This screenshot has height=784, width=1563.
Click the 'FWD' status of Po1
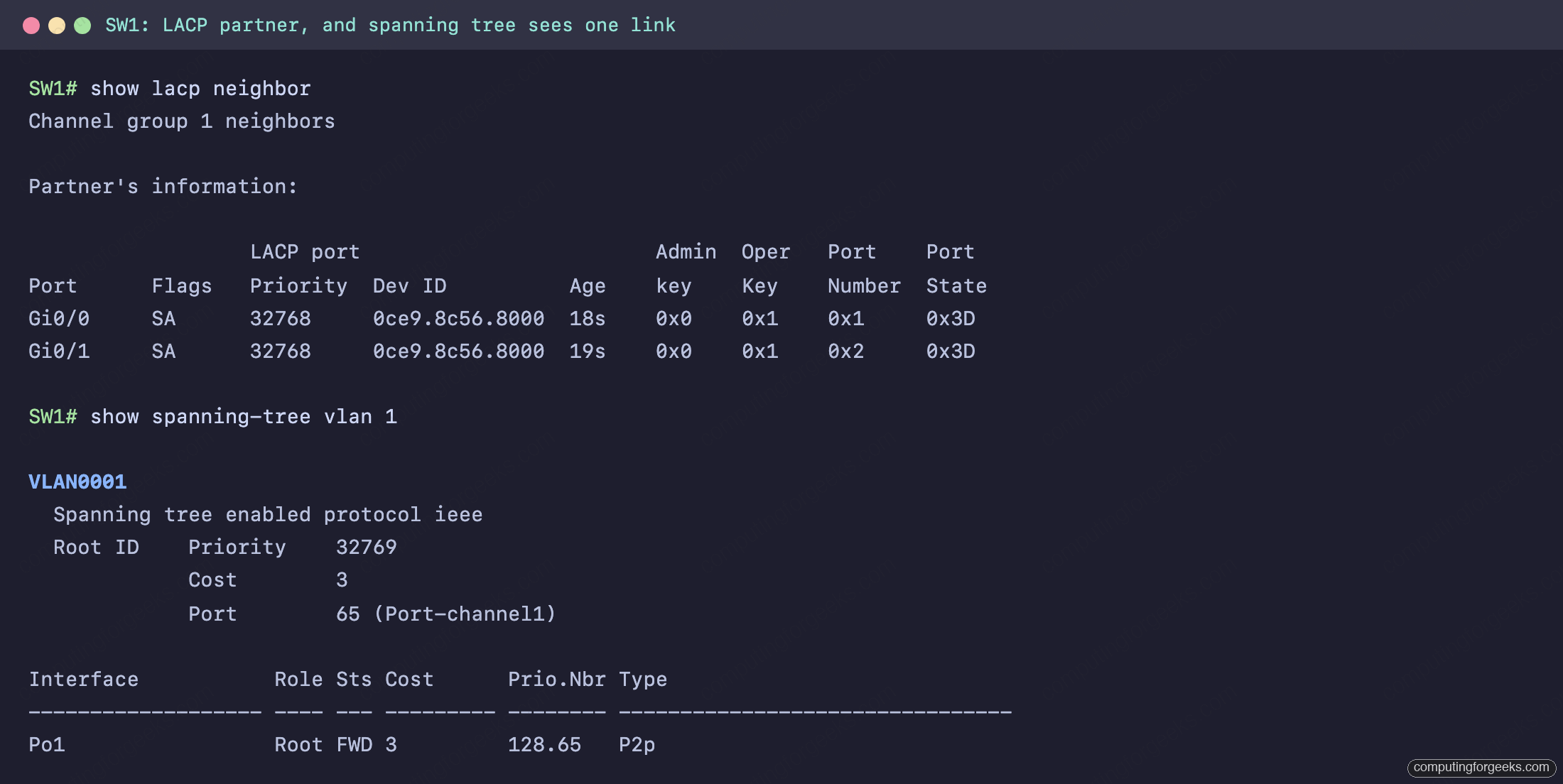[354, 745]
